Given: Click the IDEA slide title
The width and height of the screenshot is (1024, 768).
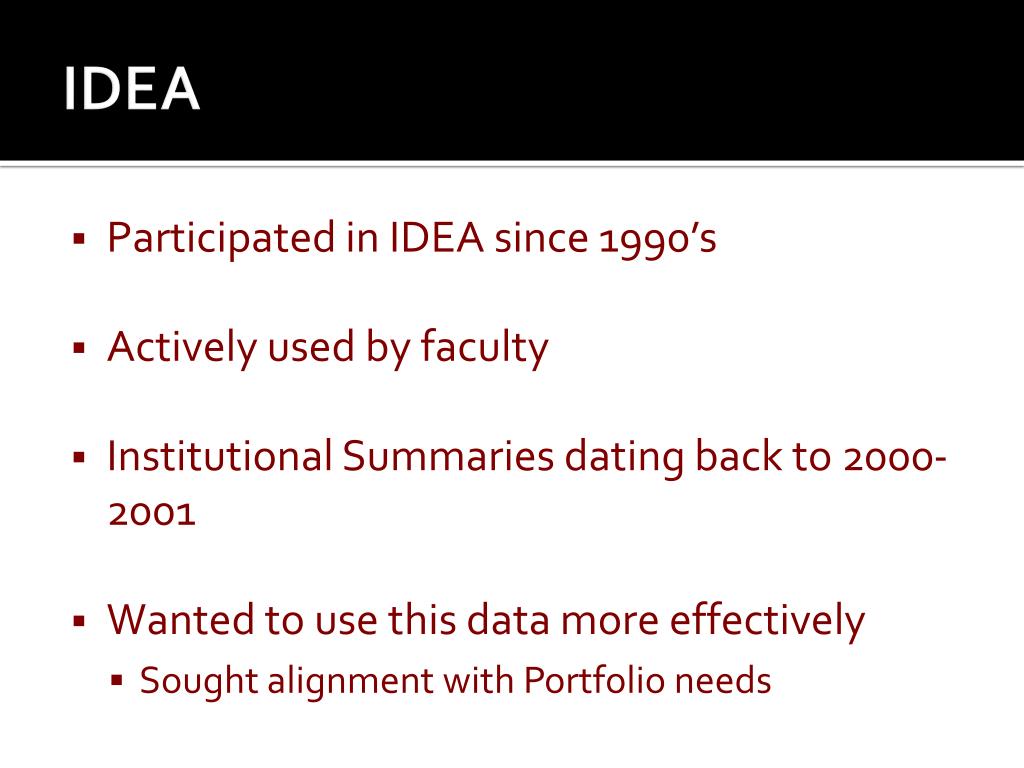Looking at the screenshot, I should tap(131, 89).
